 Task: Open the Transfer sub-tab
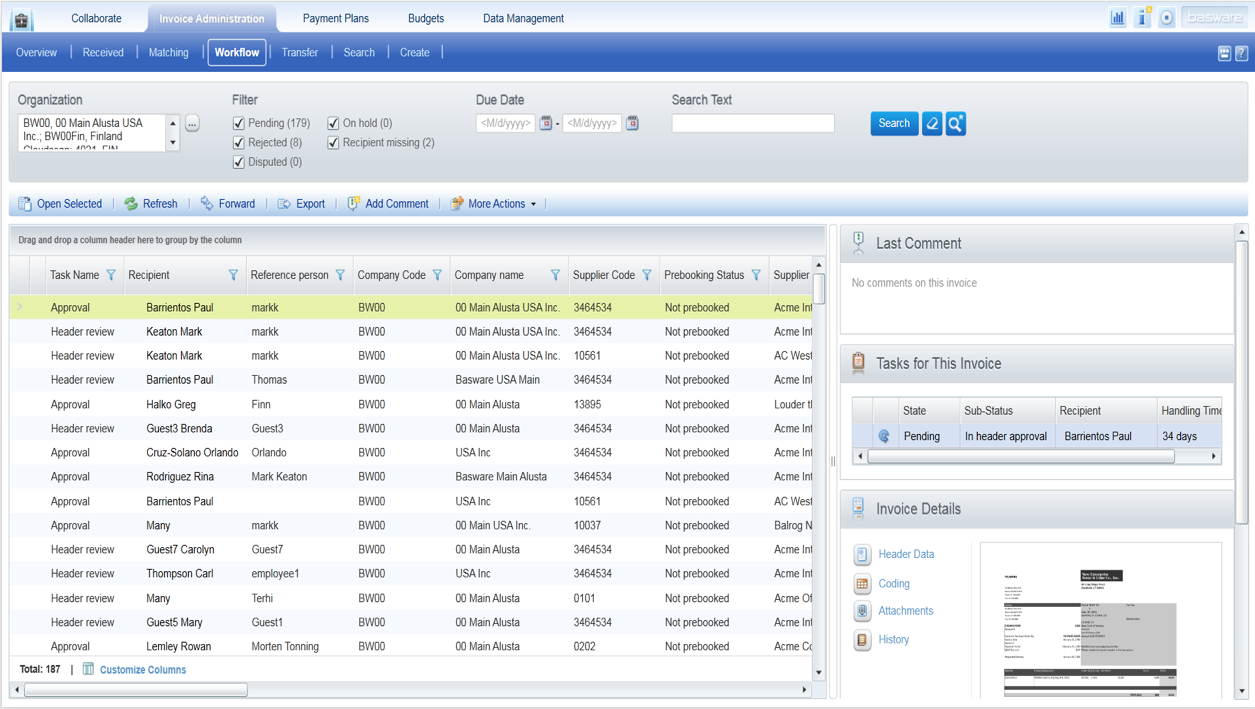(x=299, y=52)
